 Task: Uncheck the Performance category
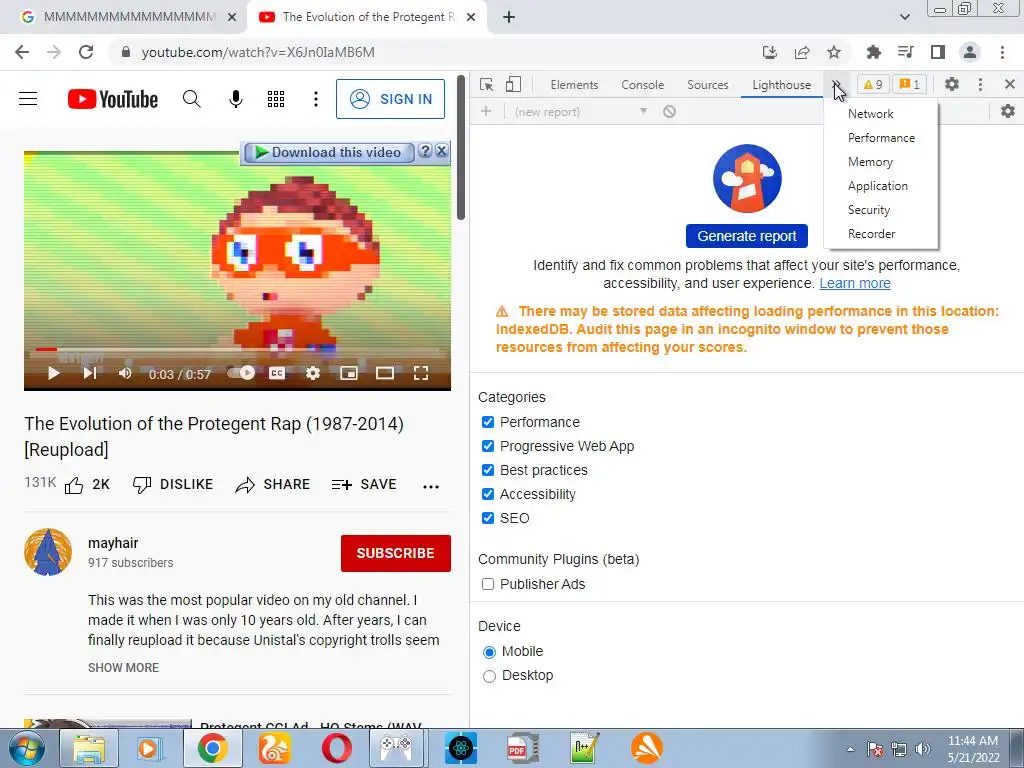point(488,422)
